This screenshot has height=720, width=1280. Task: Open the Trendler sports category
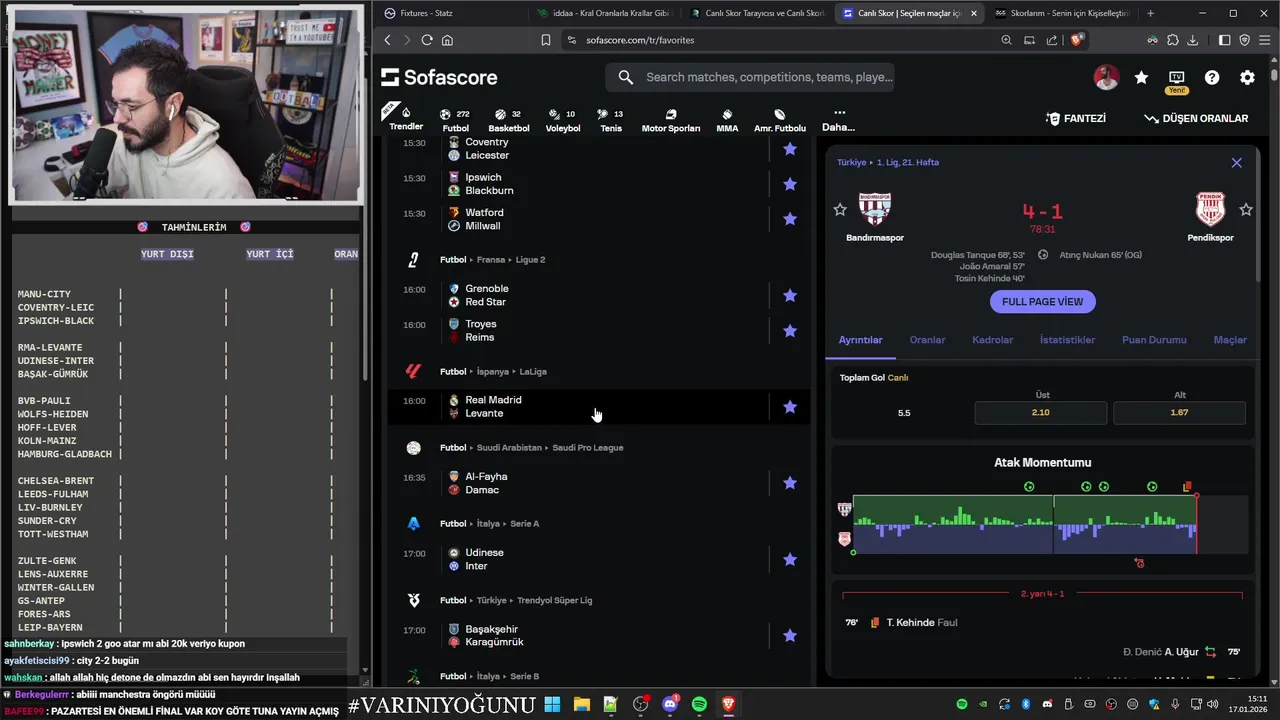pyautogui.click(x=406, y=119)
